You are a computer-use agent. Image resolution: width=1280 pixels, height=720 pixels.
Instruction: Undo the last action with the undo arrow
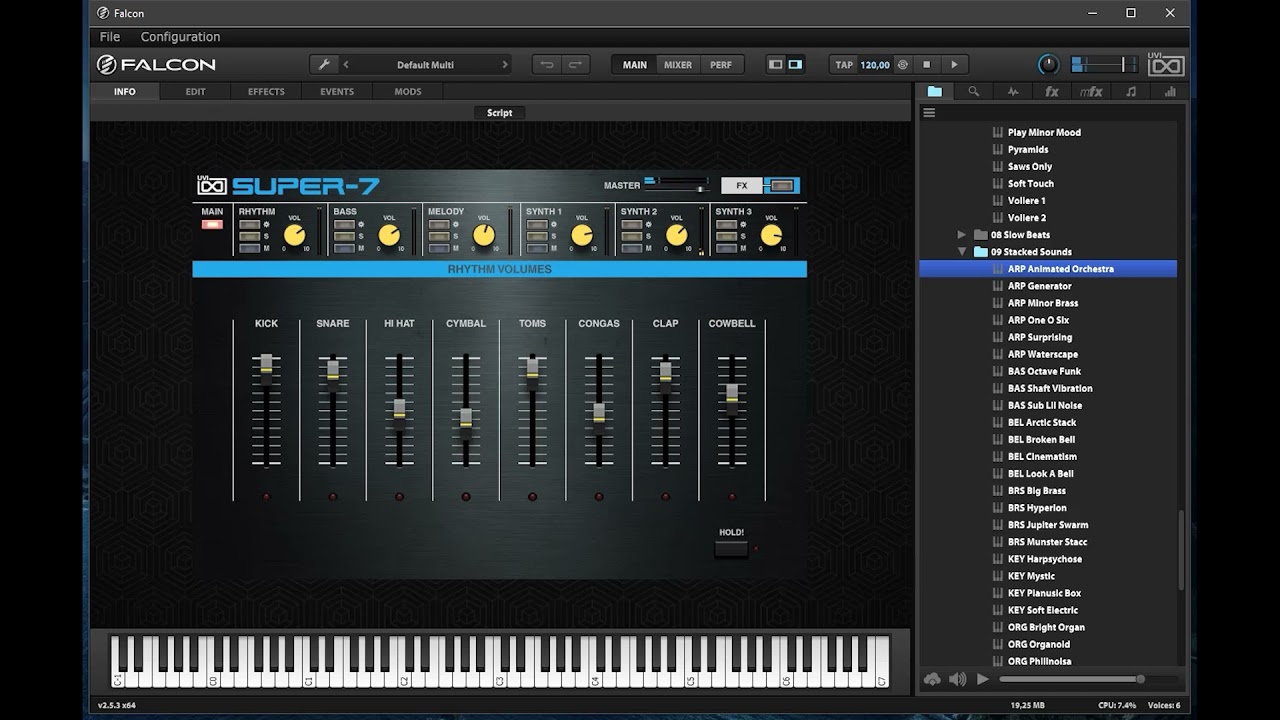click(547, 65)
